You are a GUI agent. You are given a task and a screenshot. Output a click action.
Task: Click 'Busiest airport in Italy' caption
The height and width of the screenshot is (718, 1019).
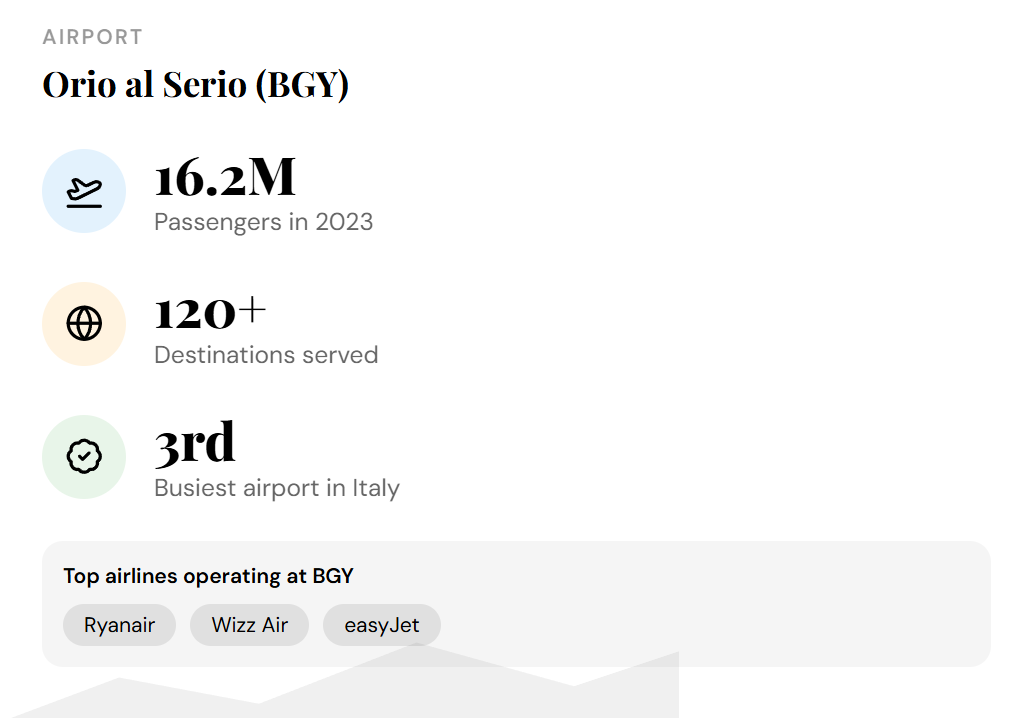277,488
